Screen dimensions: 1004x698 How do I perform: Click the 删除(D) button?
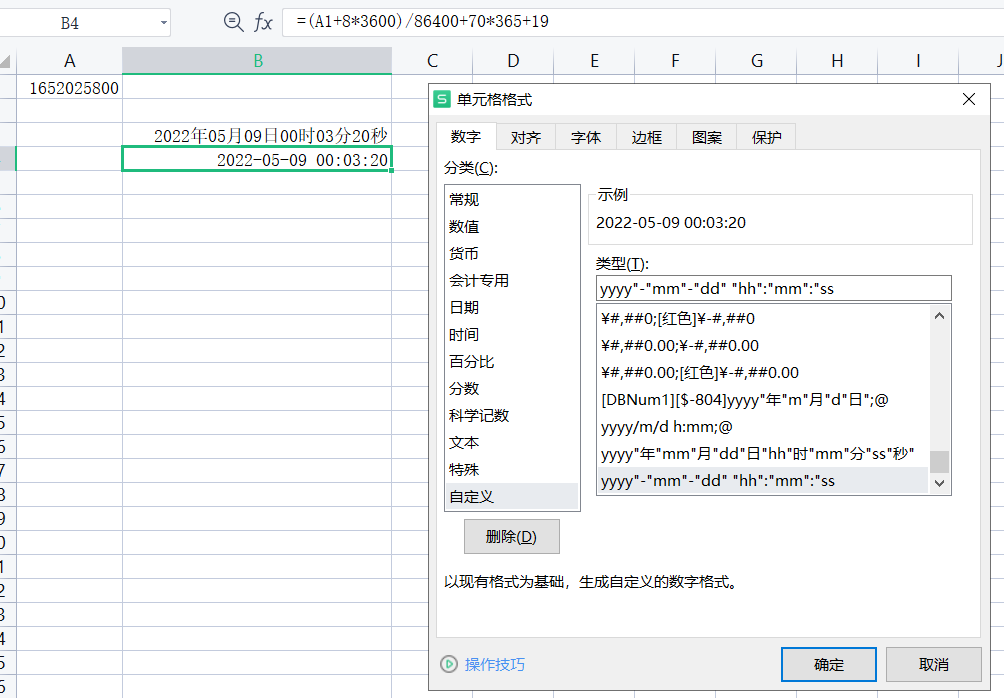(x=511, y=537)
